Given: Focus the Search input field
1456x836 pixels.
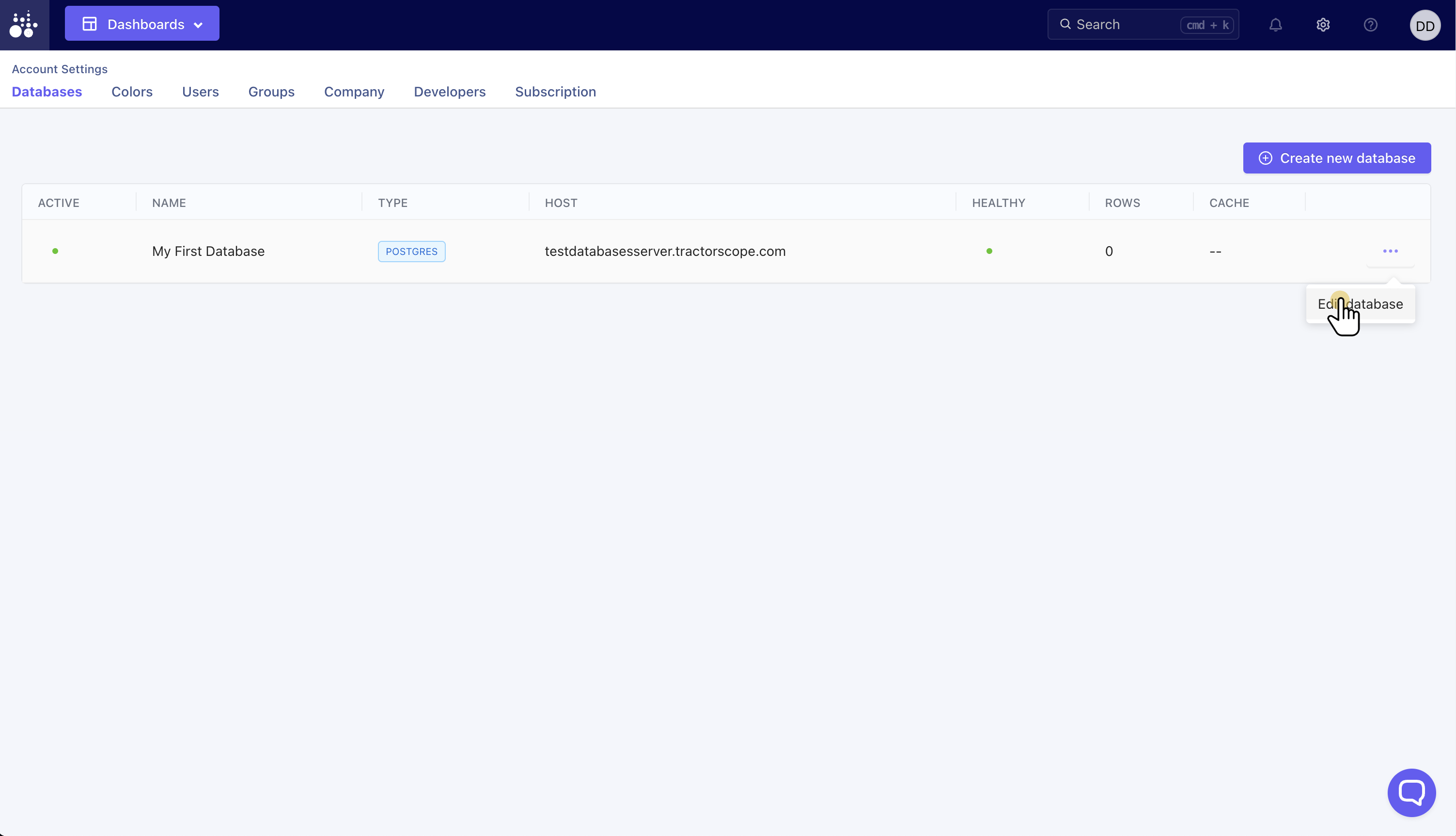Looking at the screenshot, I should [x=1125, y=25].
